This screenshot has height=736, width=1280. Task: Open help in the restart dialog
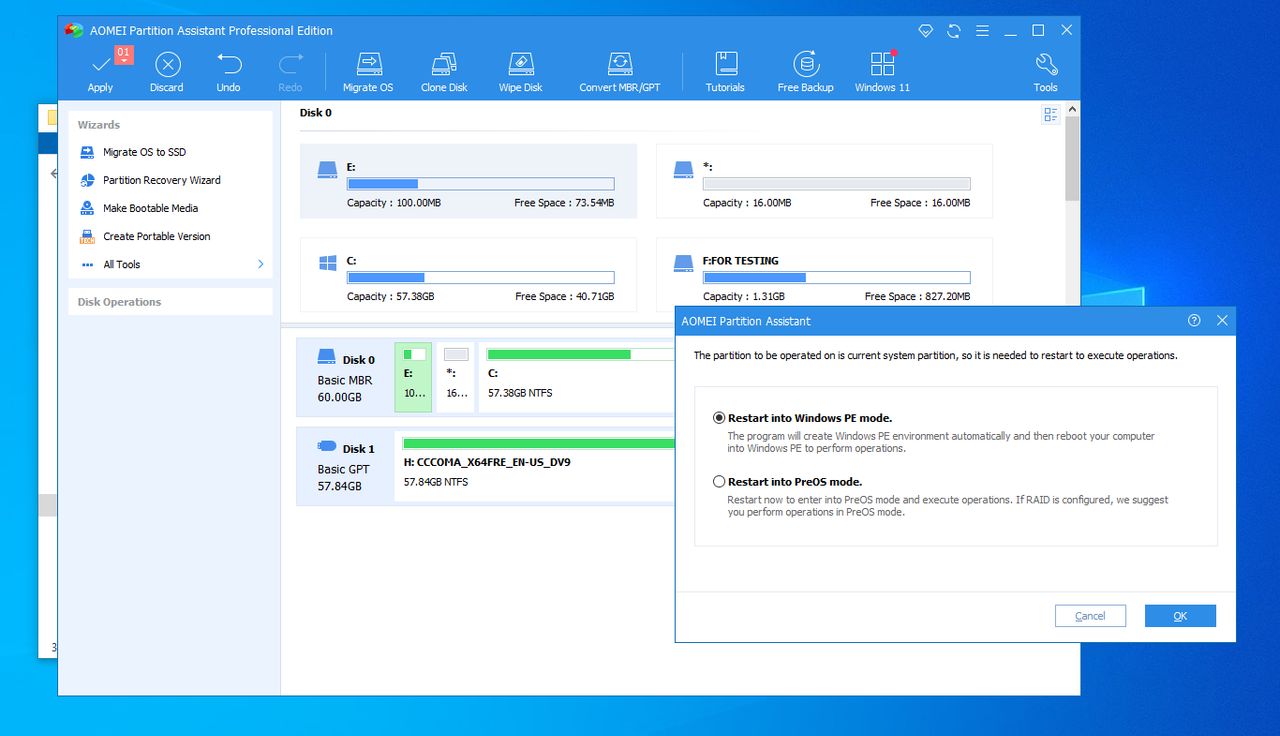pyautogui.click(x=1194, y=321)
